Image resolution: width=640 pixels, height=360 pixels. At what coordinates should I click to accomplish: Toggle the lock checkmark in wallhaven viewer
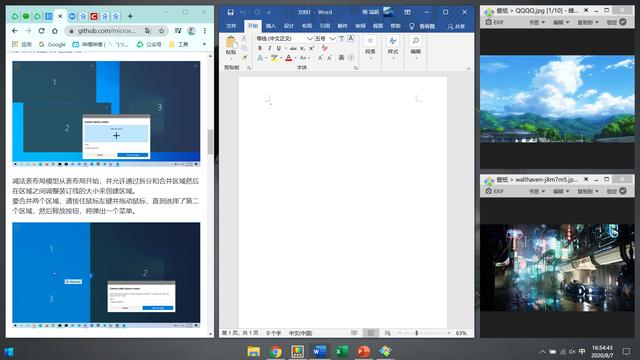[x=623, y=191]
